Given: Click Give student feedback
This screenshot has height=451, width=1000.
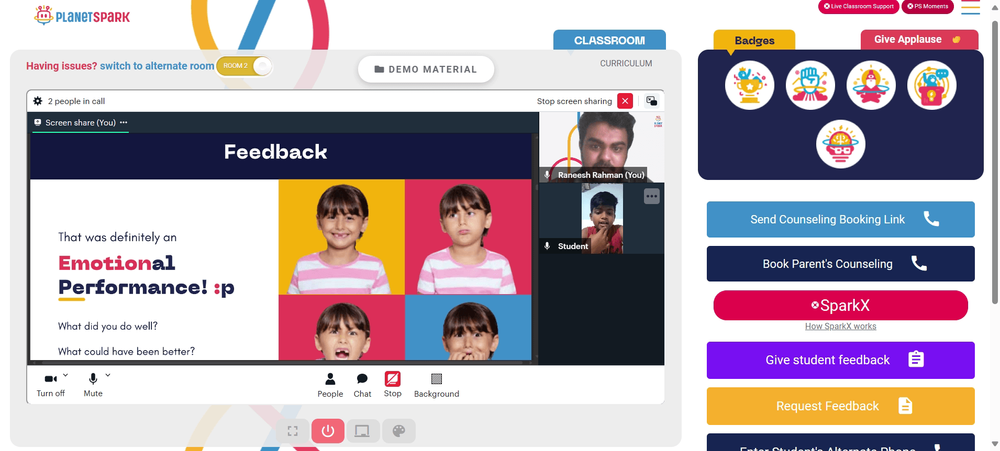Looking at the screenshot, I should click(x=841, y=360).
